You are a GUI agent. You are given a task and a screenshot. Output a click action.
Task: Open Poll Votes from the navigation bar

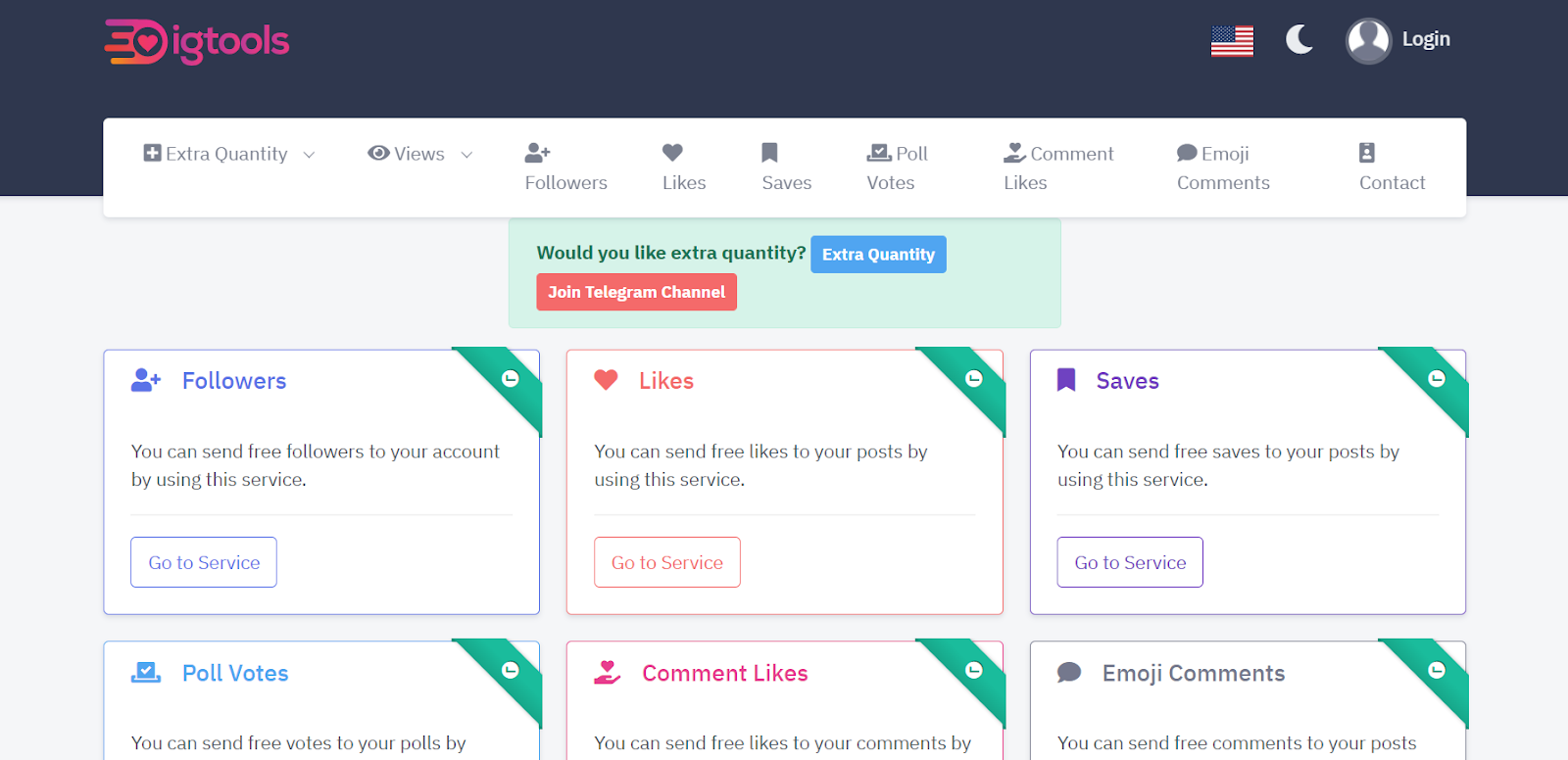[x=896, y=167]
